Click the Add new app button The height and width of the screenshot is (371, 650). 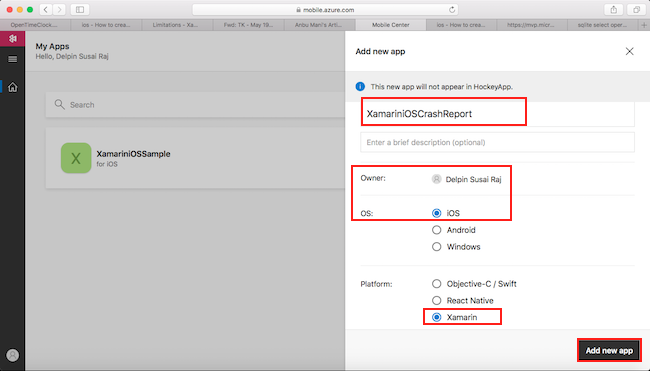(609, 351)
